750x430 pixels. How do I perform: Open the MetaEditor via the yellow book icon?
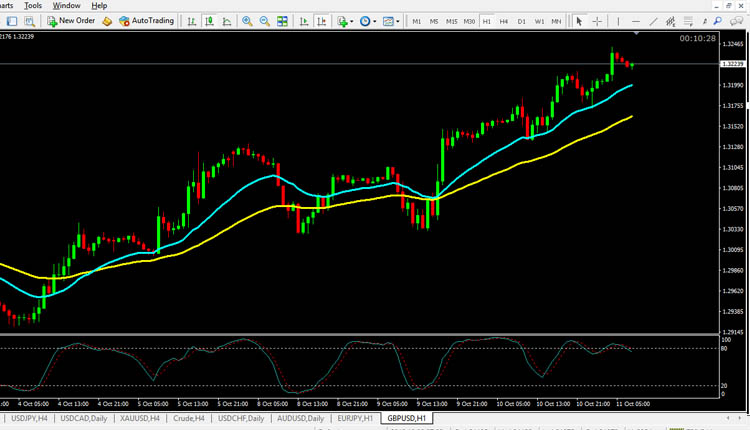(x=107, y=21)
